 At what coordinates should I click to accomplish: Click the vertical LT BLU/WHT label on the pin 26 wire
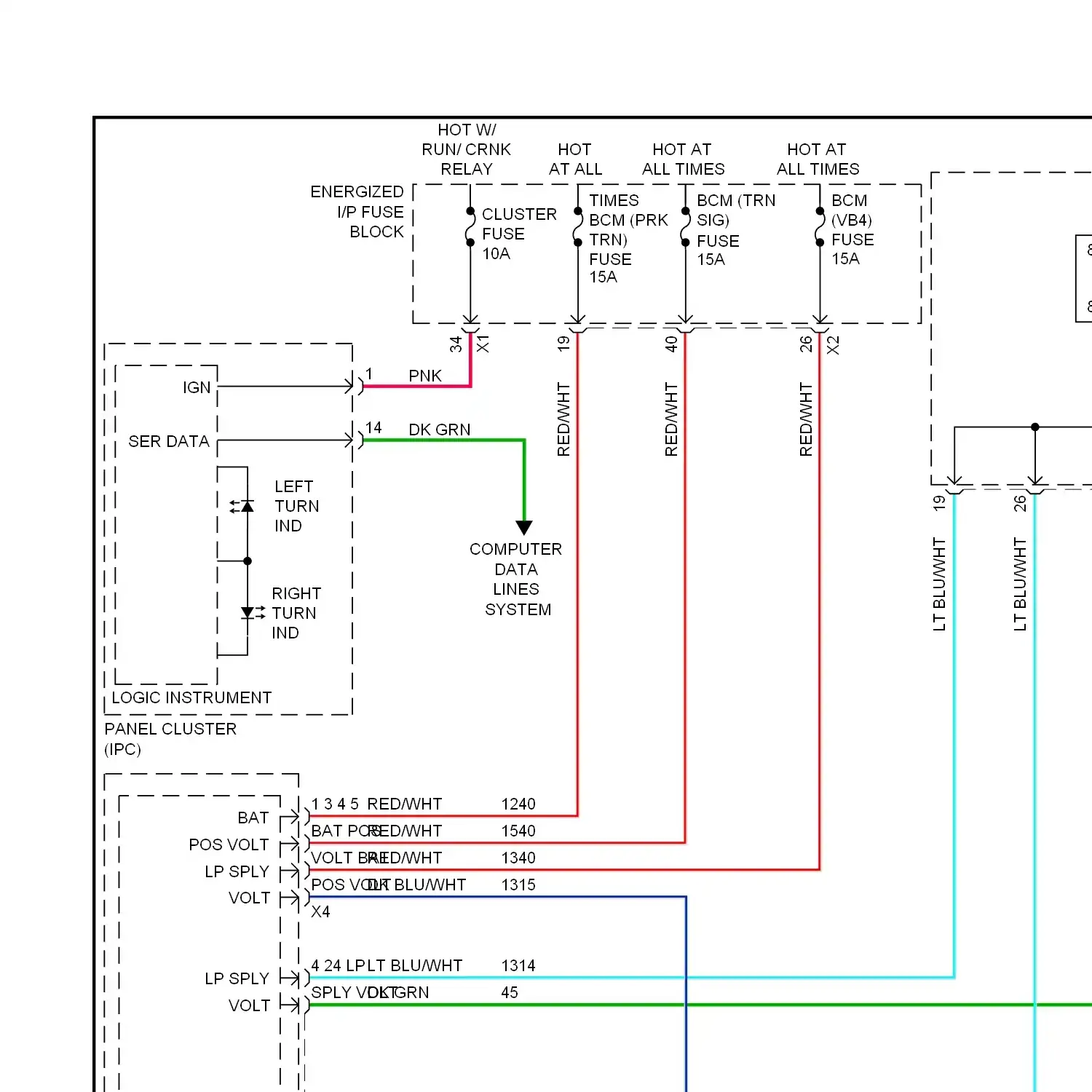[x=1020, y=585]
